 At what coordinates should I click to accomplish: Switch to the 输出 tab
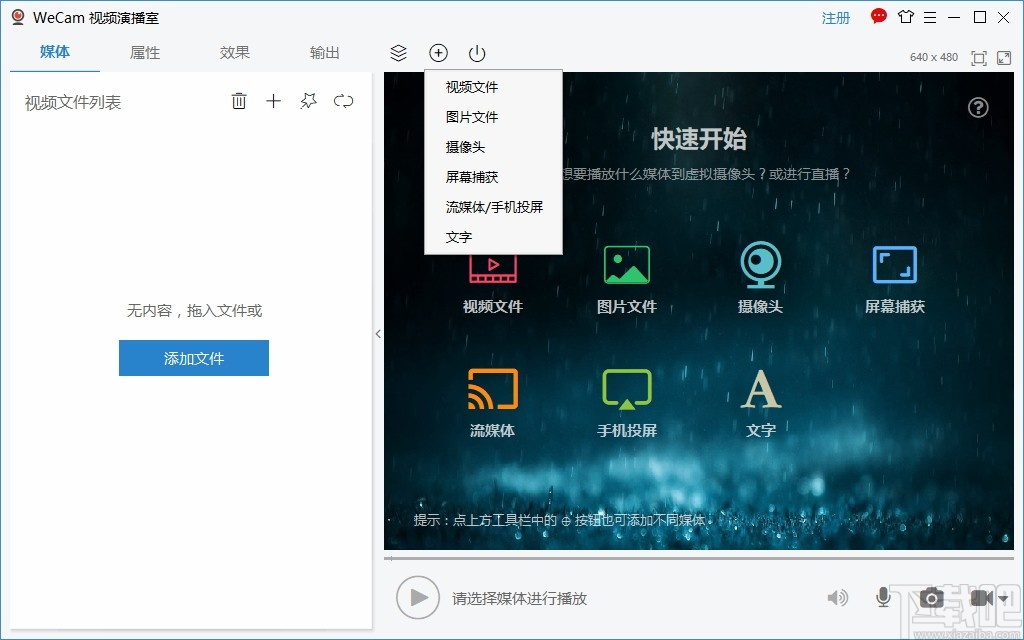click(x=325, y=53)
